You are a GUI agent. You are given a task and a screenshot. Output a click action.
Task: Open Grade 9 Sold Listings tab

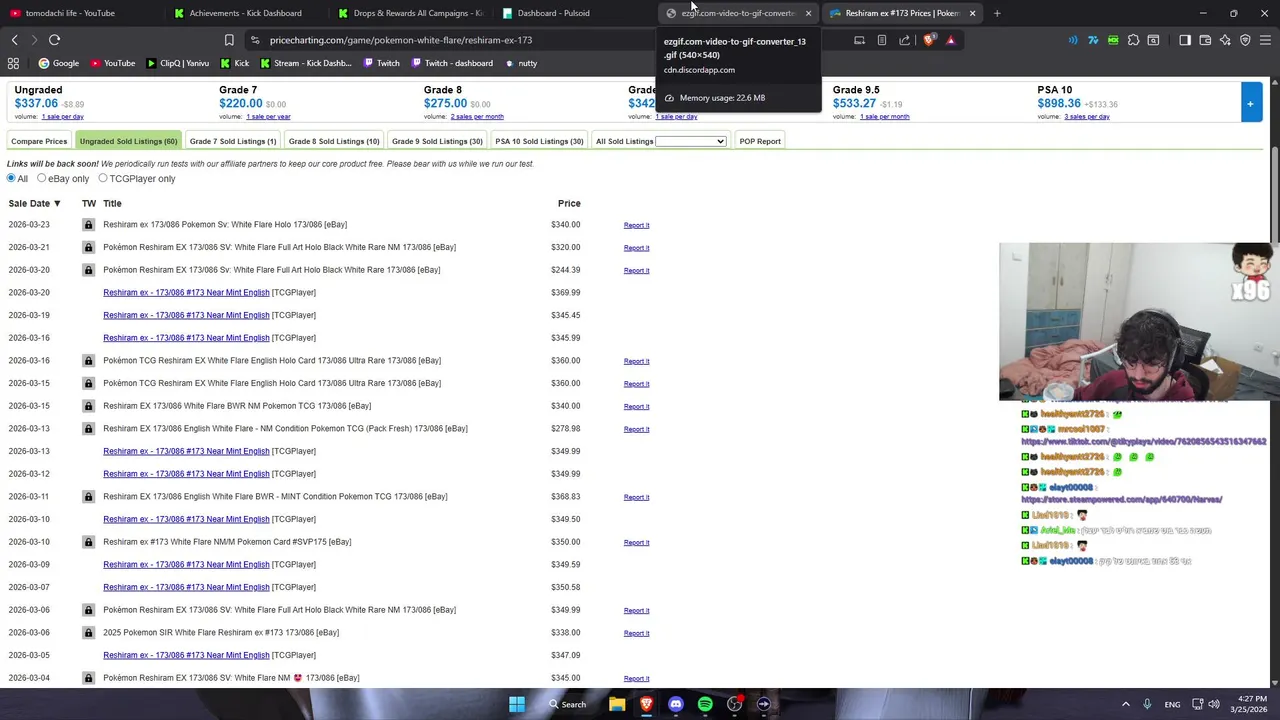(x=437, y=141)
